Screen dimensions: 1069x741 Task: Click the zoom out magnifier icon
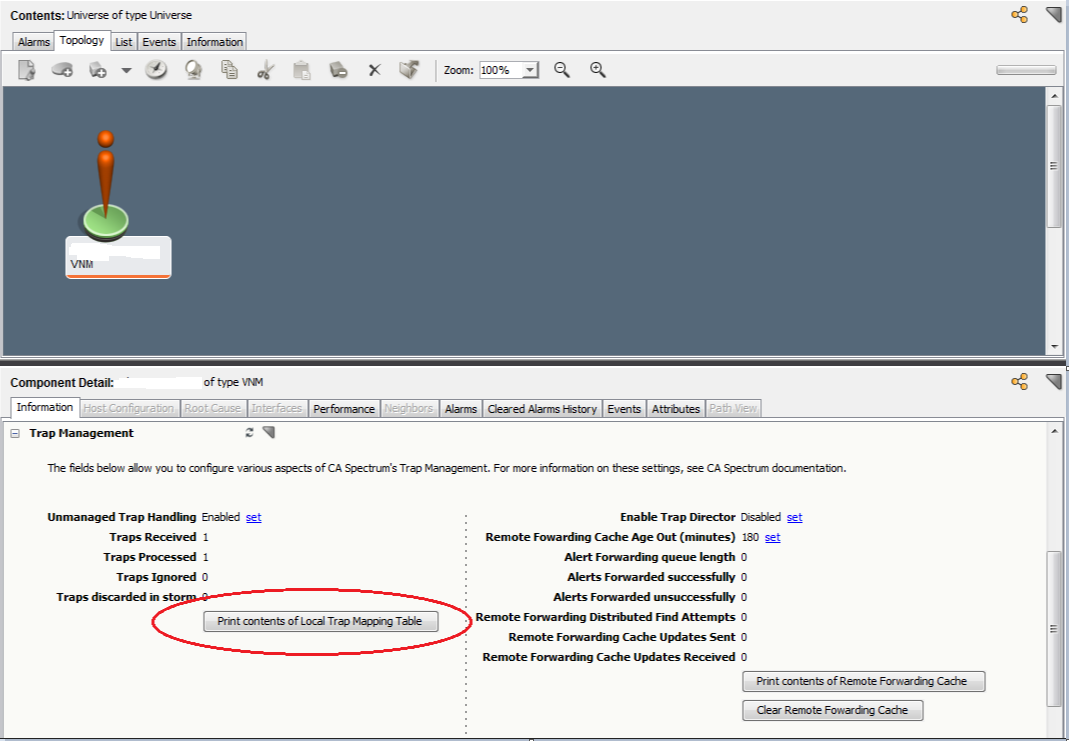coord(562,70)
